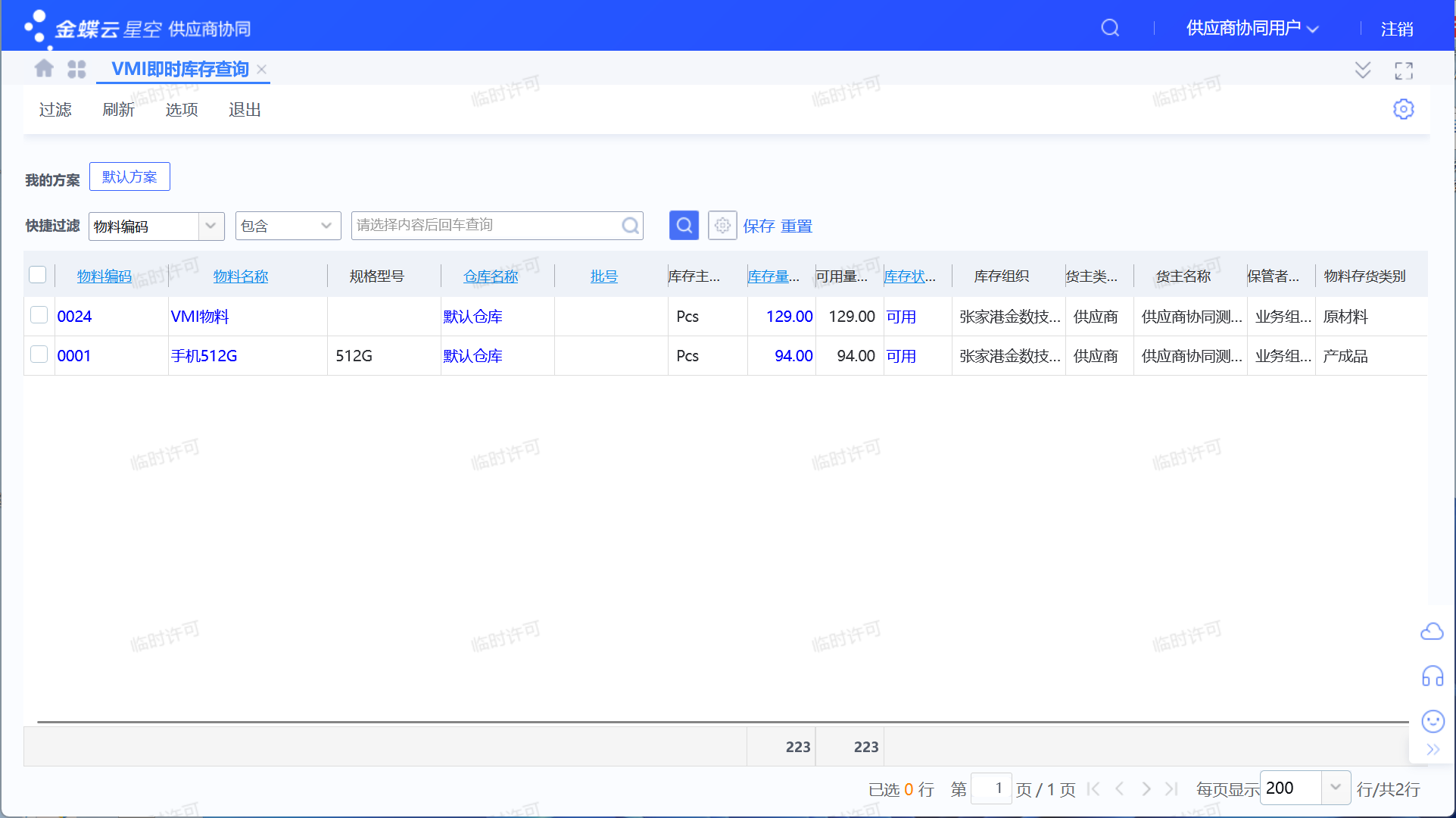
Task: Open the headset customer support icon
Action: (x=1433, y=676)
